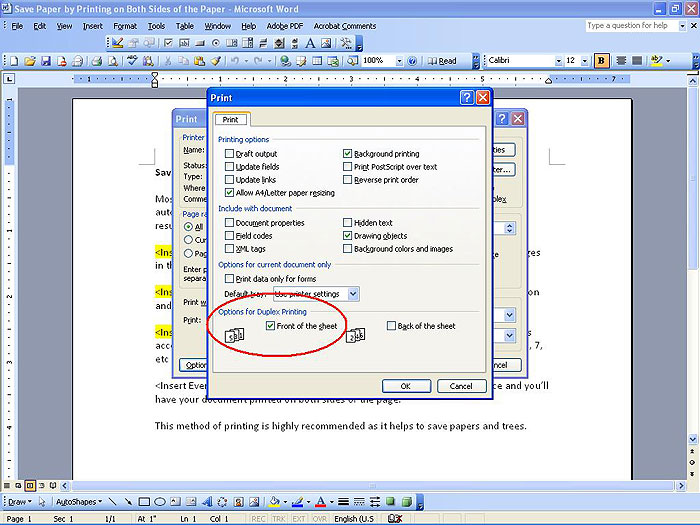Click the Insert Clip Art icon
The width and height of the screenshot is (700, 525).
pos(238,502)
